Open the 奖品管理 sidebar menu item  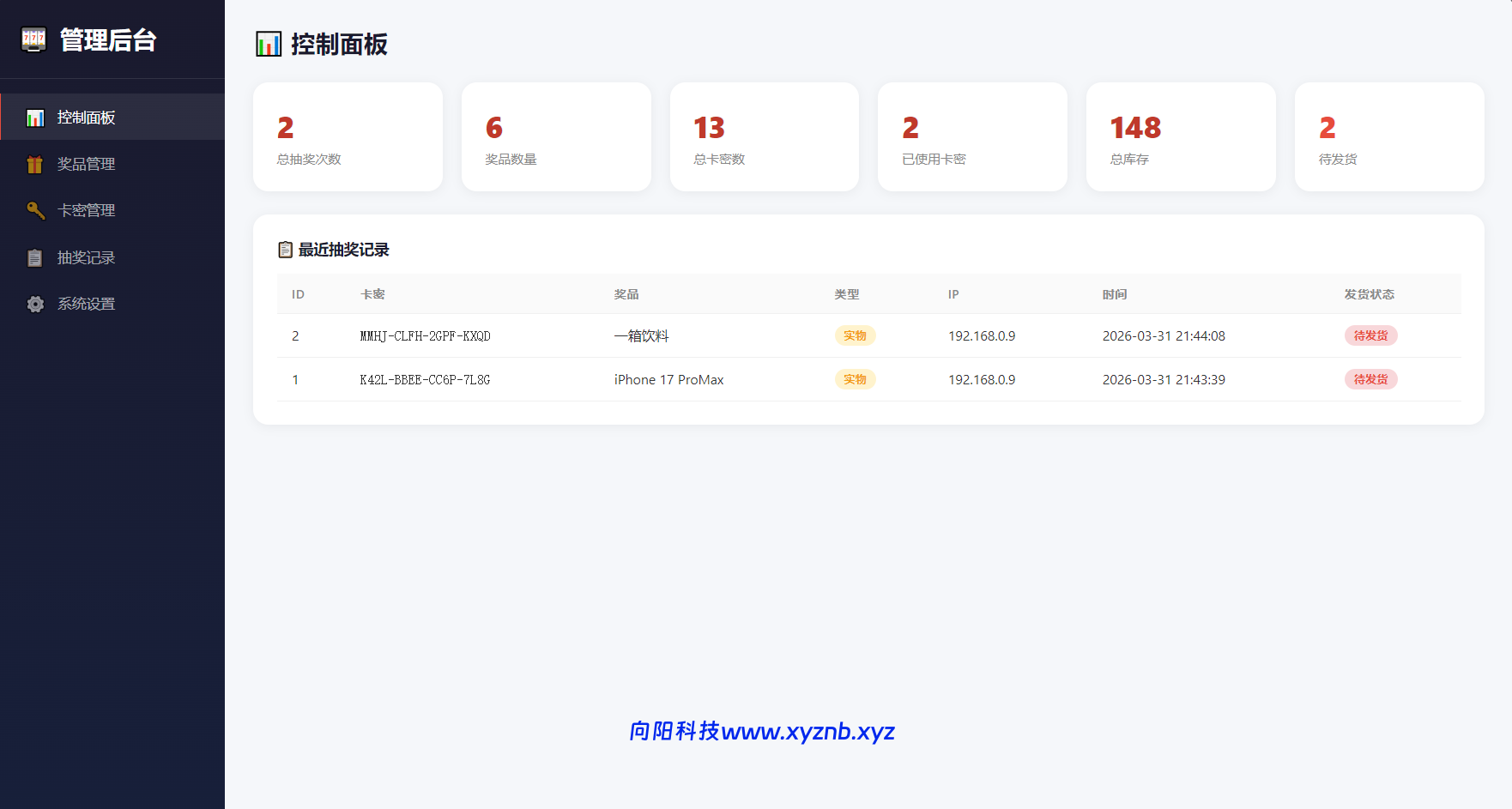point(86,164)
